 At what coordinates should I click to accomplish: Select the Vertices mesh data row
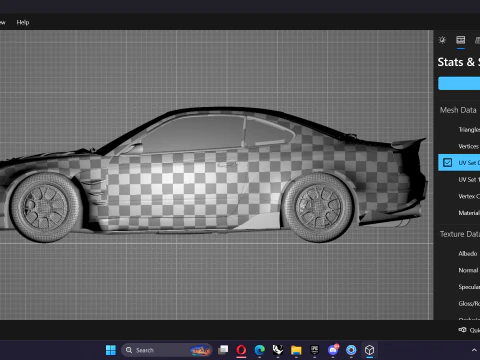(x=459, y=146)
